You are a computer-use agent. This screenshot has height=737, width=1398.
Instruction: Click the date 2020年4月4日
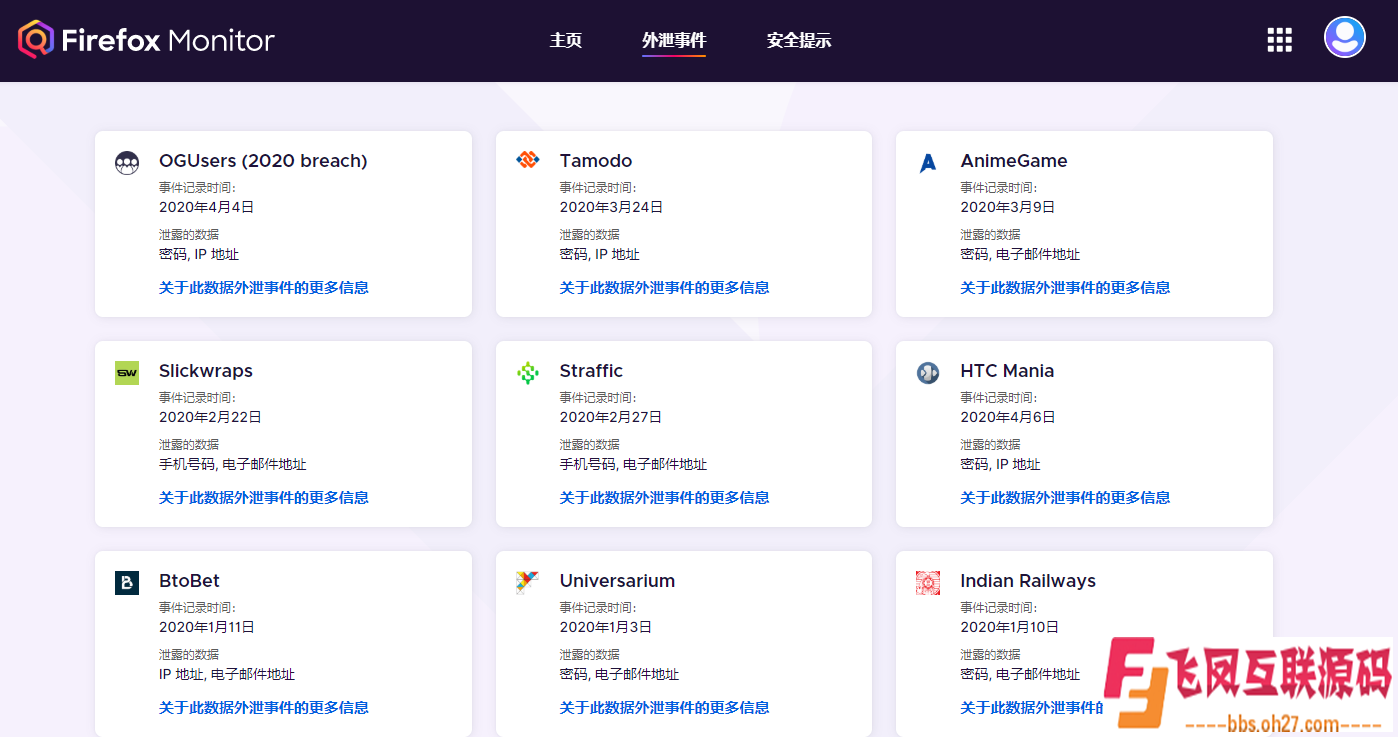click(x=207, y=207)
